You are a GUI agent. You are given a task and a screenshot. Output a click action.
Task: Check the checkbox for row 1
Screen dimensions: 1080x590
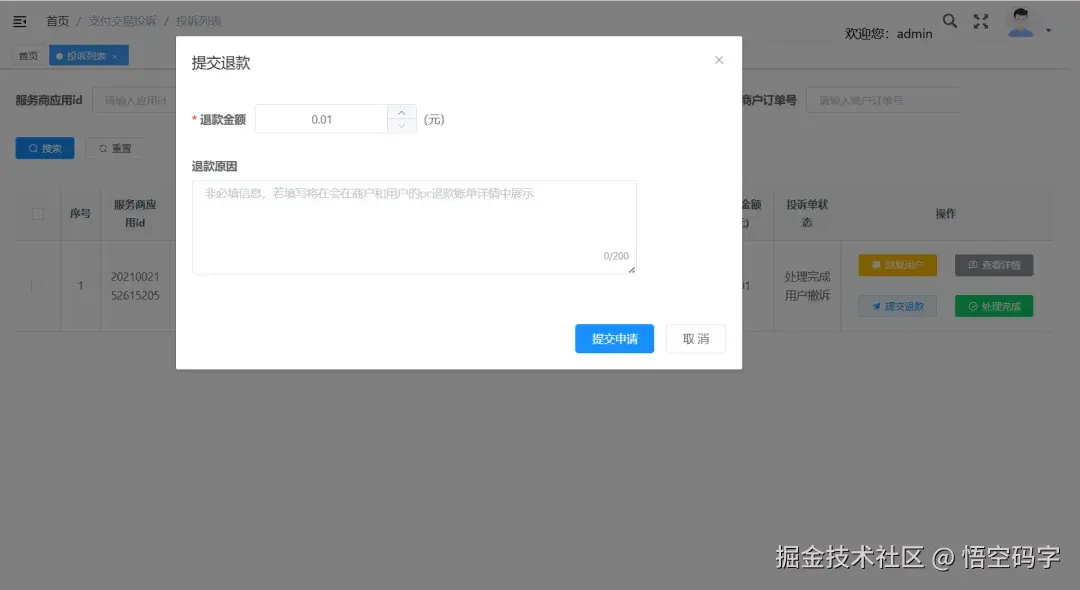point(37,284)
